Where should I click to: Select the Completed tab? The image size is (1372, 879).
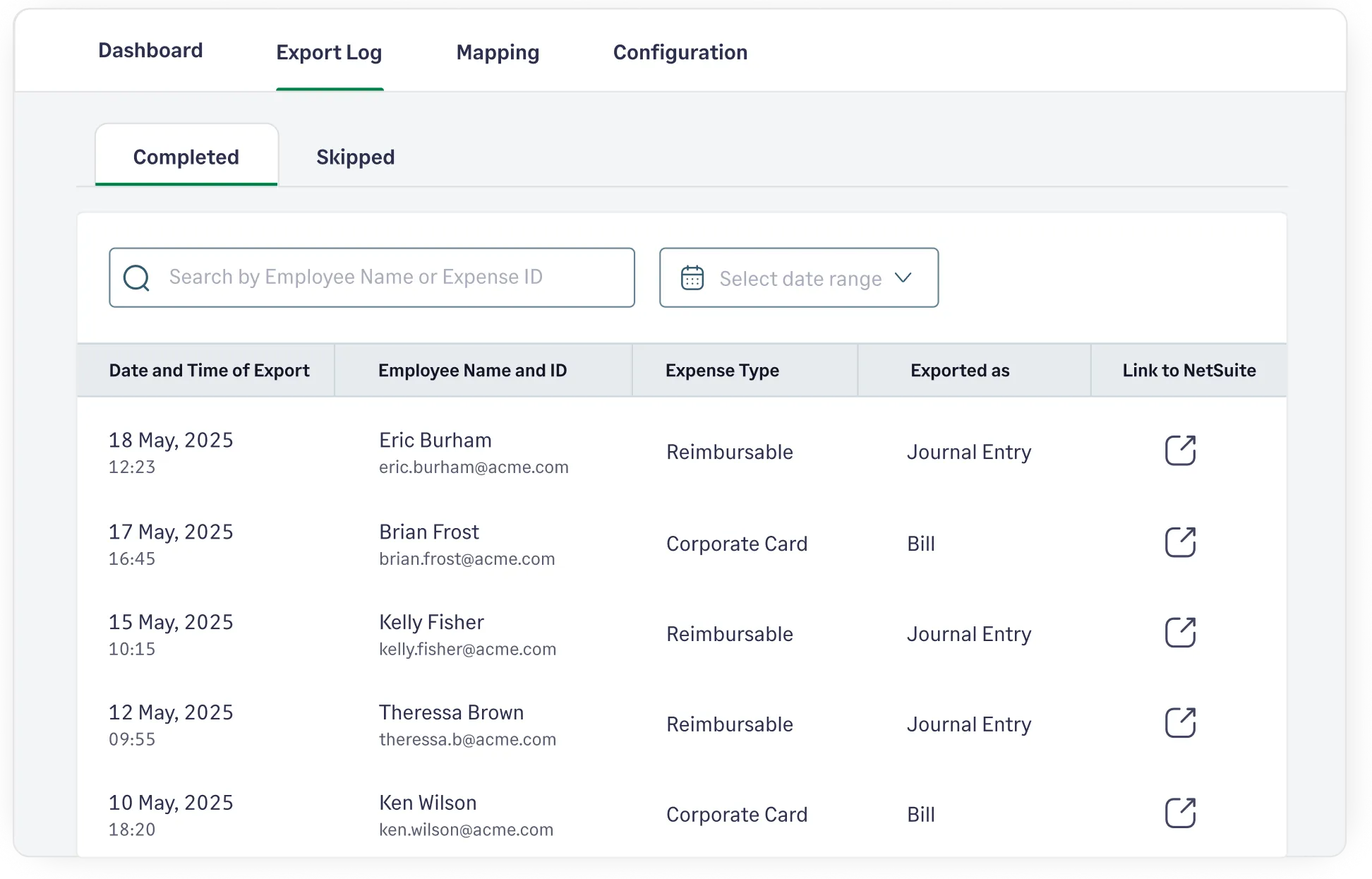(186, 156)
